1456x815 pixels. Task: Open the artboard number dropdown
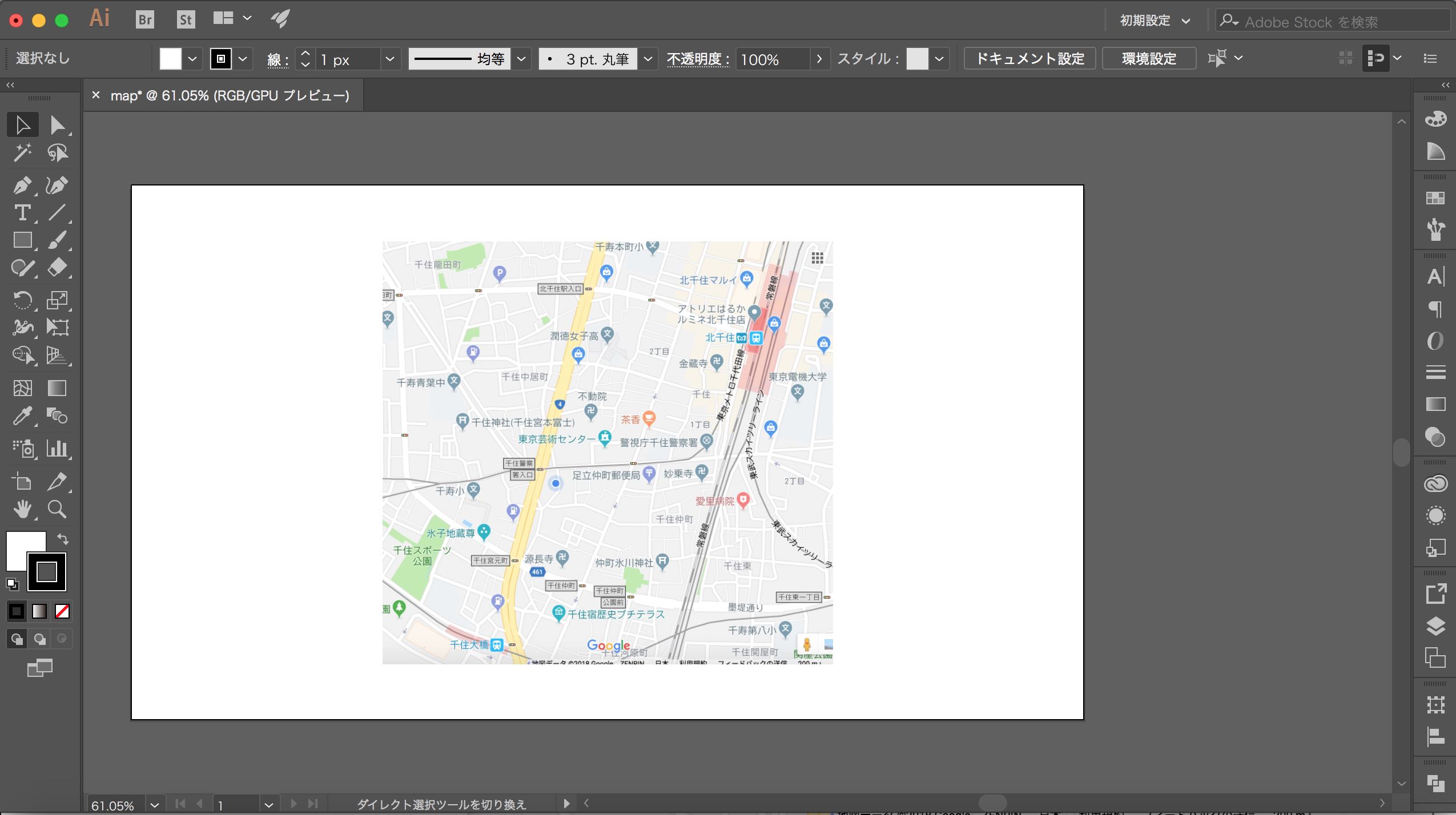tap(269, 805)
